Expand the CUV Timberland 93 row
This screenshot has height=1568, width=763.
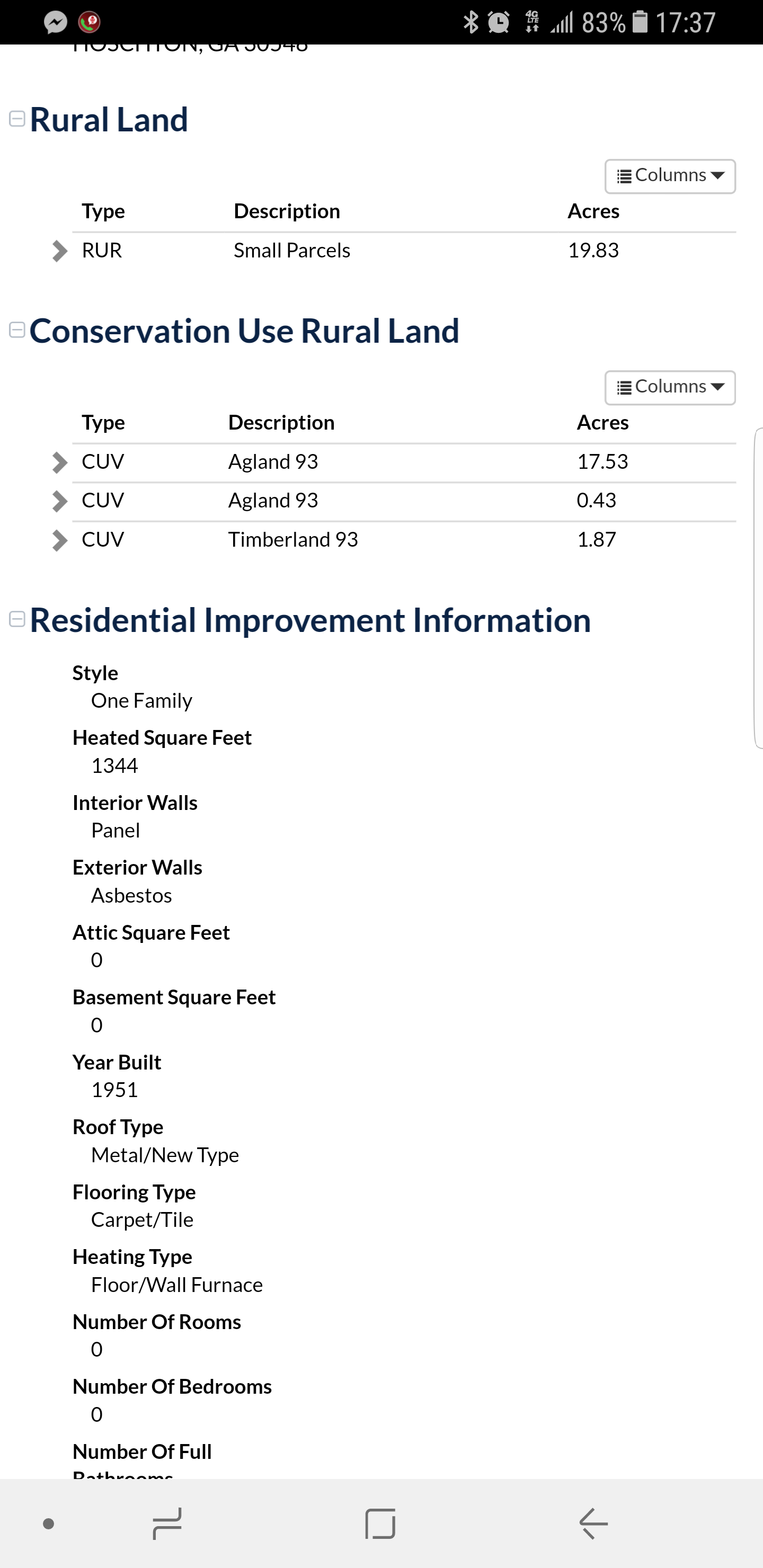point(59,540)
